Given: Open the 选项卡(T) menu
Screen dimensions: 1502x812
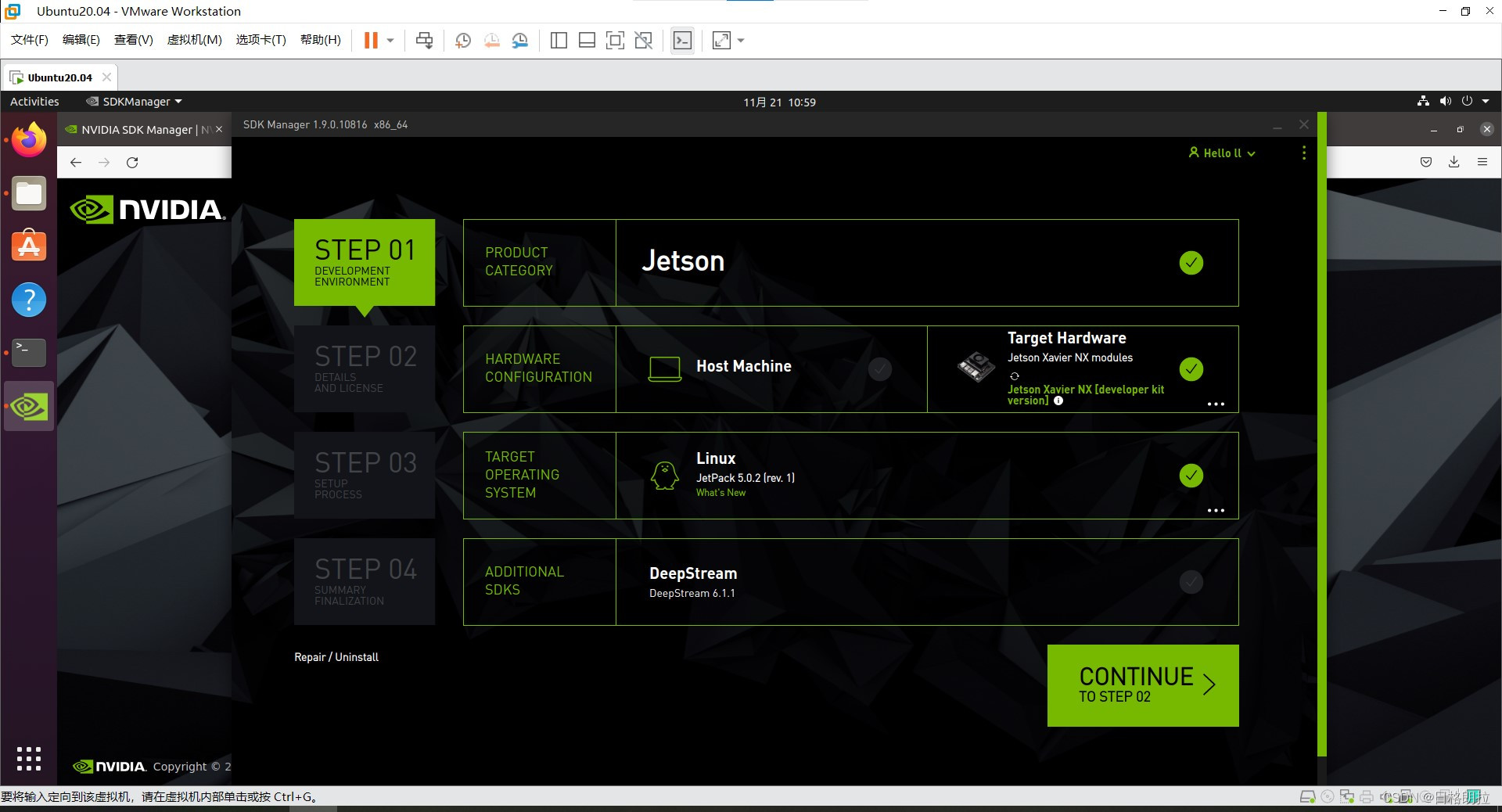Looking at the screenshot, I should click(x=261, y=40).
